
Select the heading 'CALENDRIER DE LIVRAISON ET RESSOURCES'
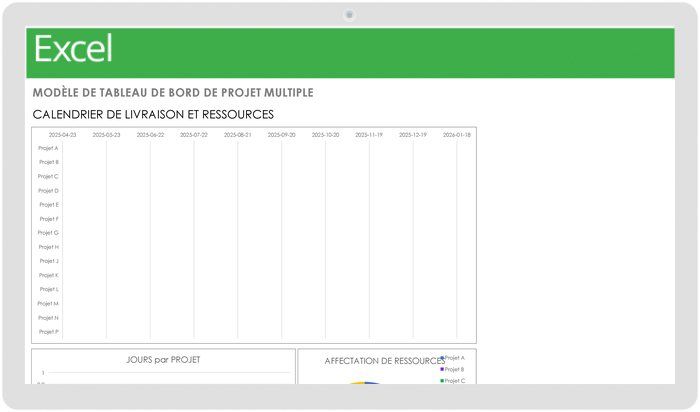point(153,115)
